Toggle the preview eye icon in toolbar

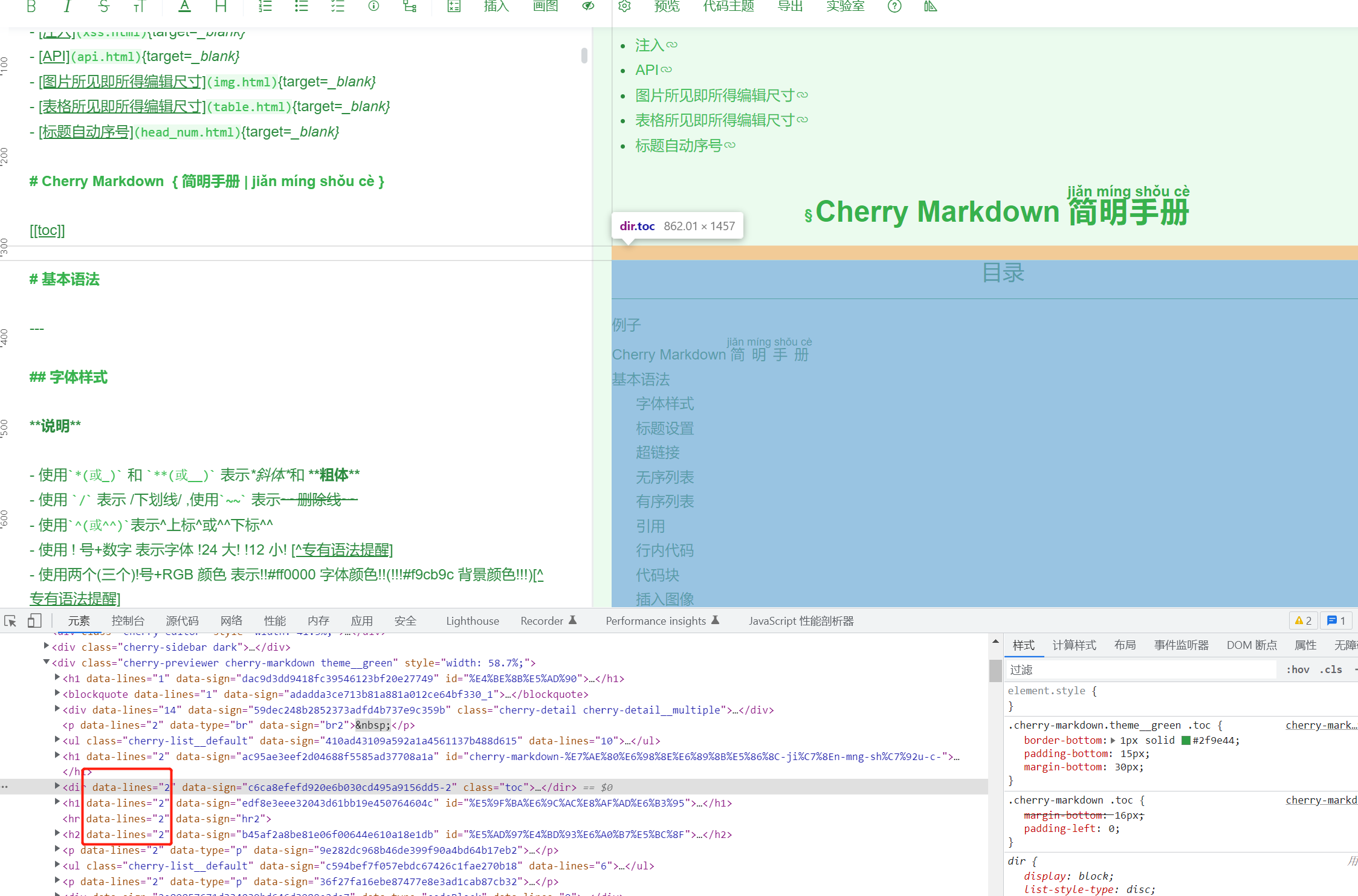point(587,7)
